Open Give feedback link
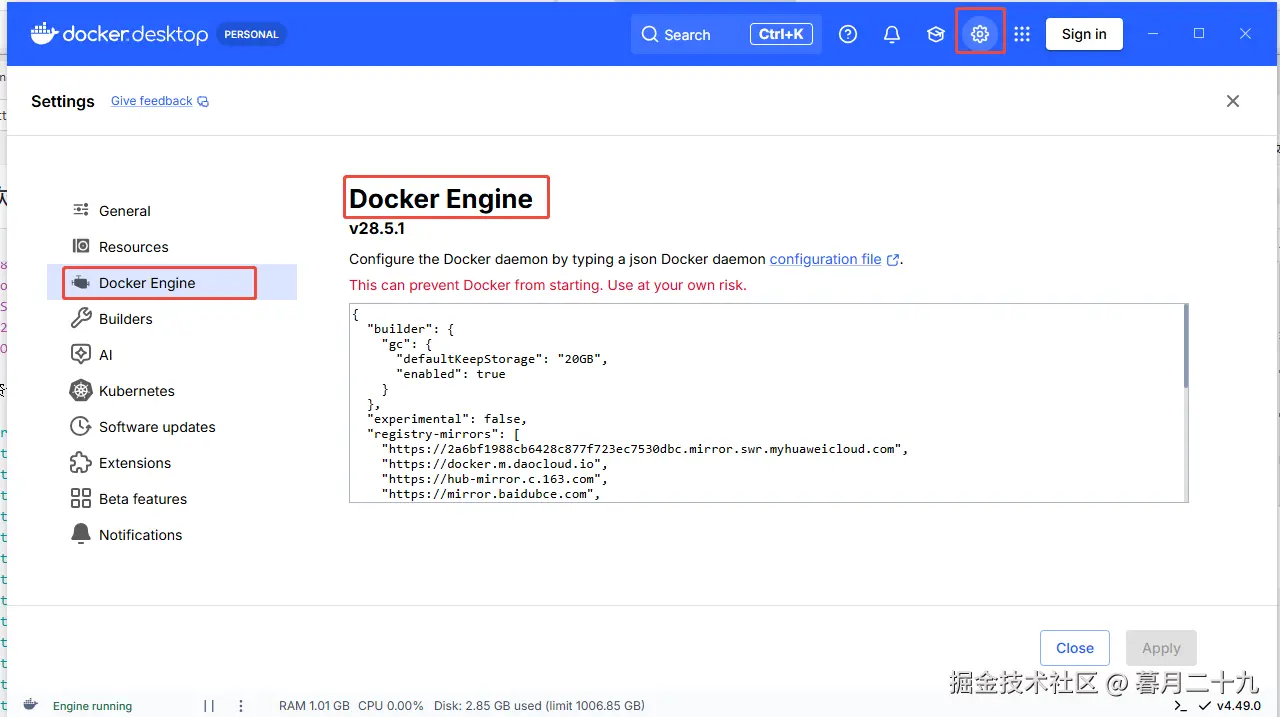The image size is (1280, 717). pos(160,101)
